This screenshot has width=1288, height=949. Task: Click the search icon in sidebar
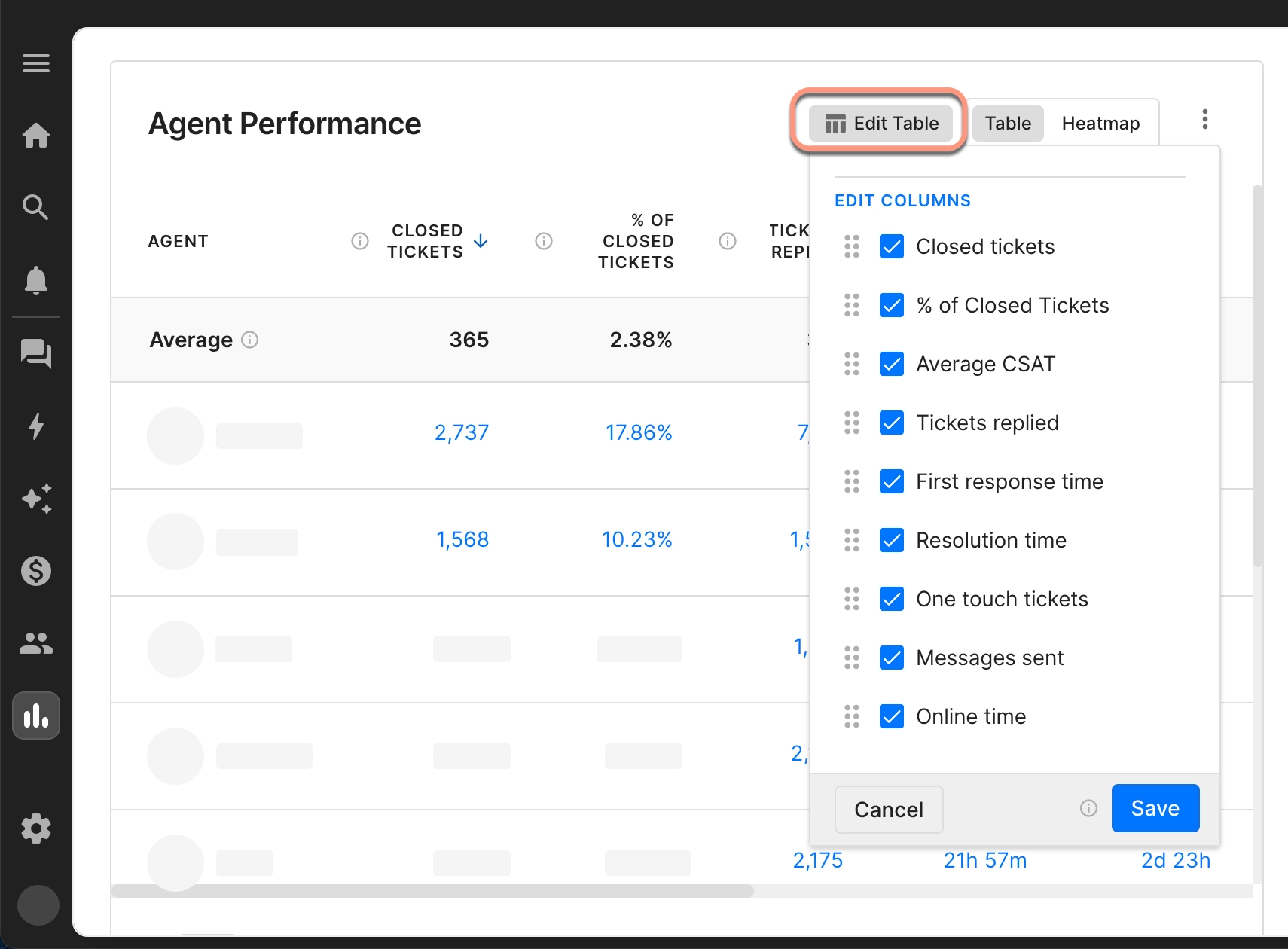(x=35, y=206)
